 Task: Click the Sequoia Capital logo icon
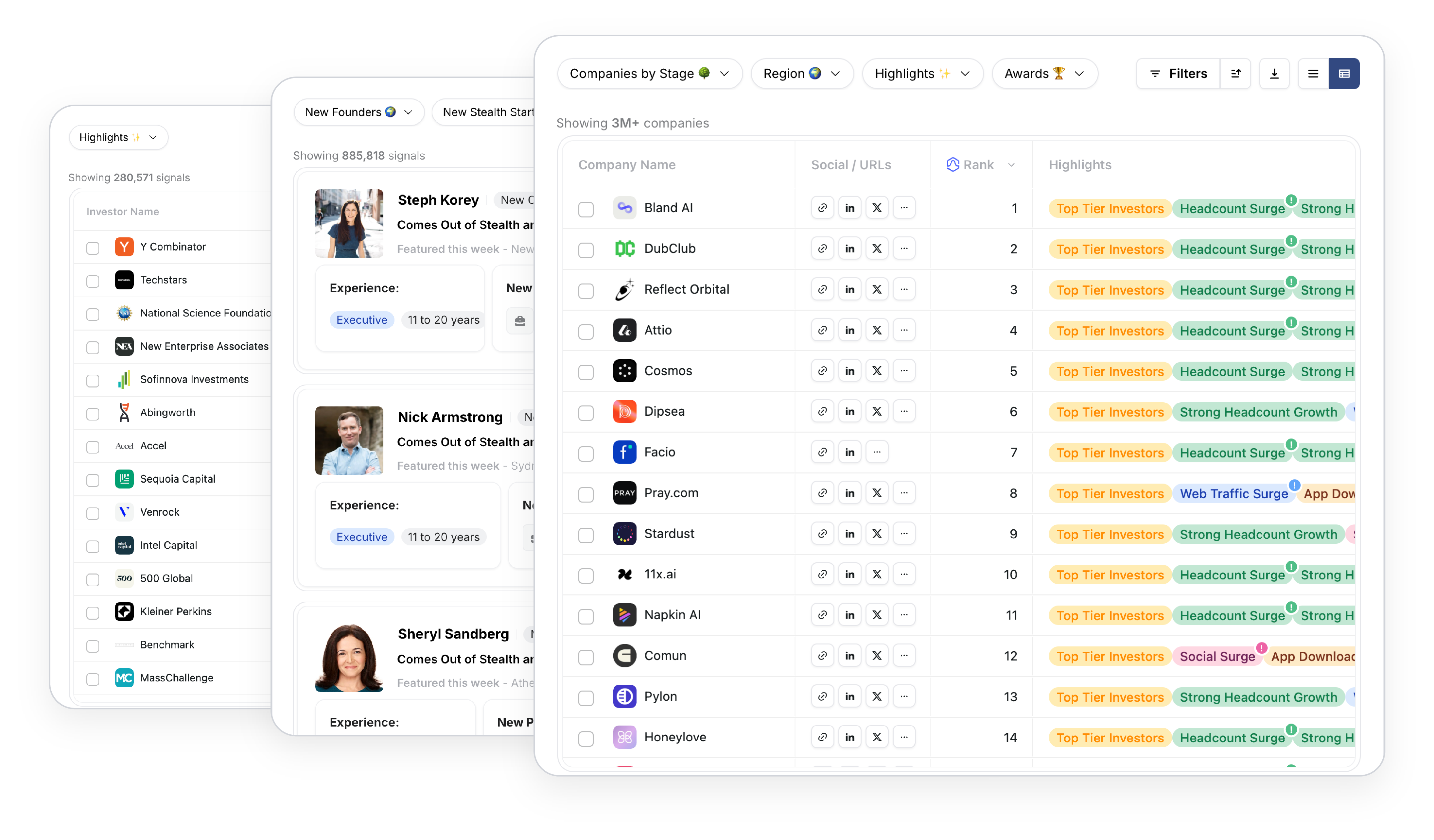point(124,479)
